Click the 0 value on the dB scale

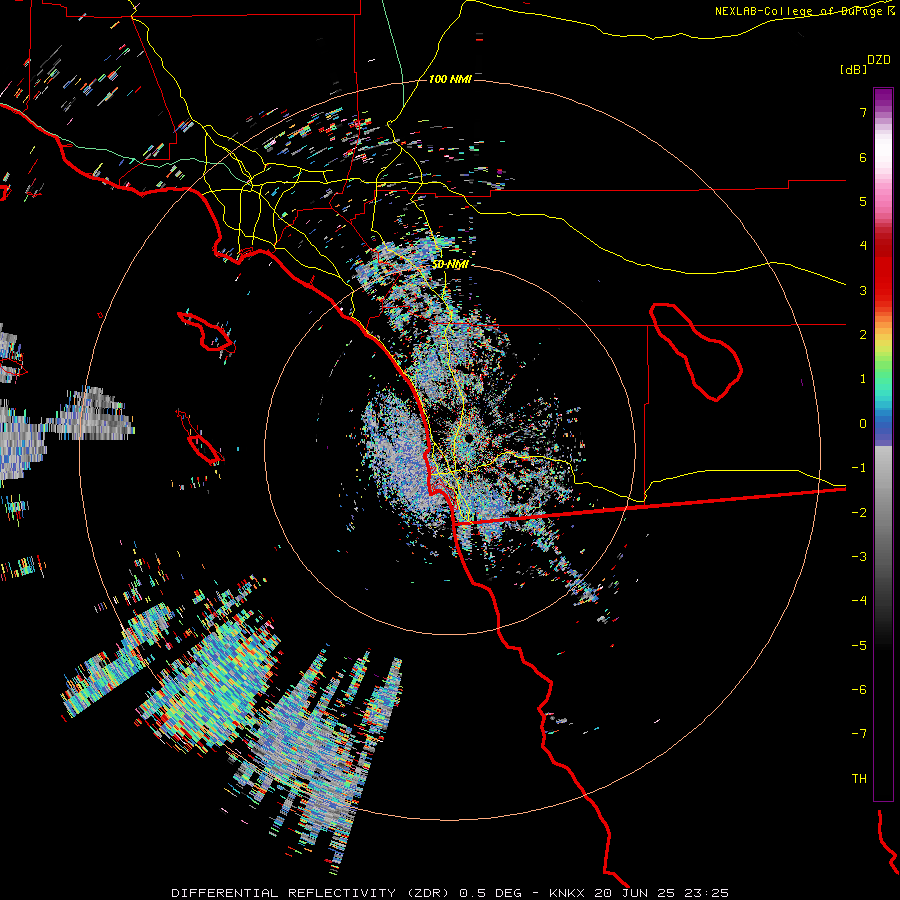(863, 424)
